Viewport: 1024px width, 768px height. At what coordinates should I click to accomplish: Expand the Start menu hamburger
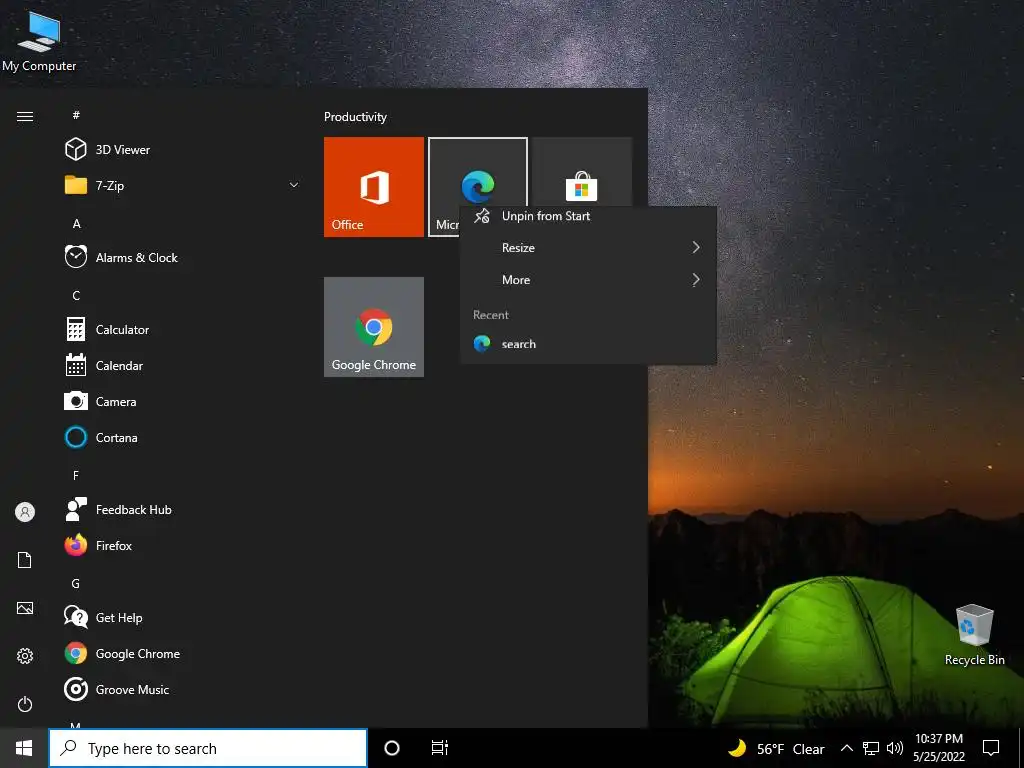coord(25,116)
